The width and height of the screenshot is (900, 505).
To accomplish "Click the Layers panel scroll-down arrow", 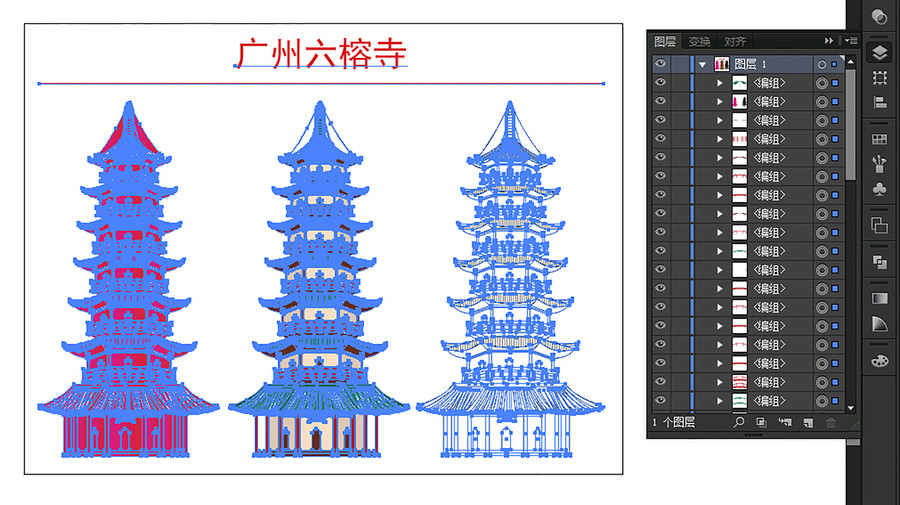I will [851, 408].
